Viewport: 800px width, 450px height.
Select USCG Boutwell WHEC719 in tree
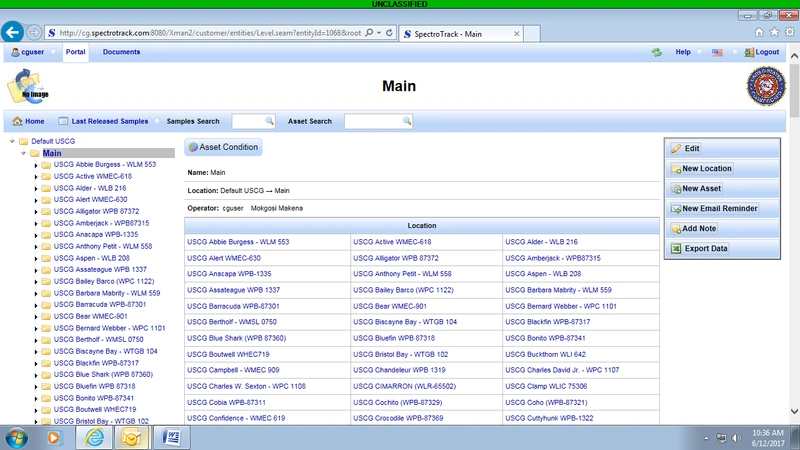click(x=95, y=409)
